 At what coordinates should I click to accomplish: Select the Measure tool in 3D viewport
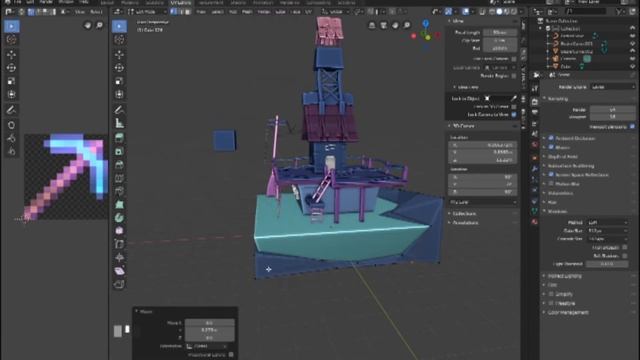(x=119, y=123)
